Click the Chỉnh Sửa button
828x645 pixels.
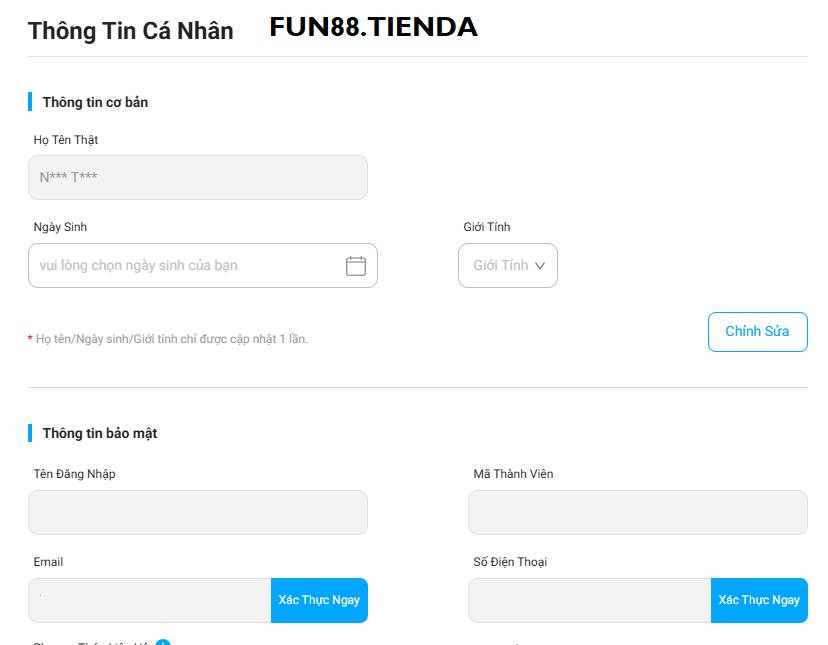point(757,331)
